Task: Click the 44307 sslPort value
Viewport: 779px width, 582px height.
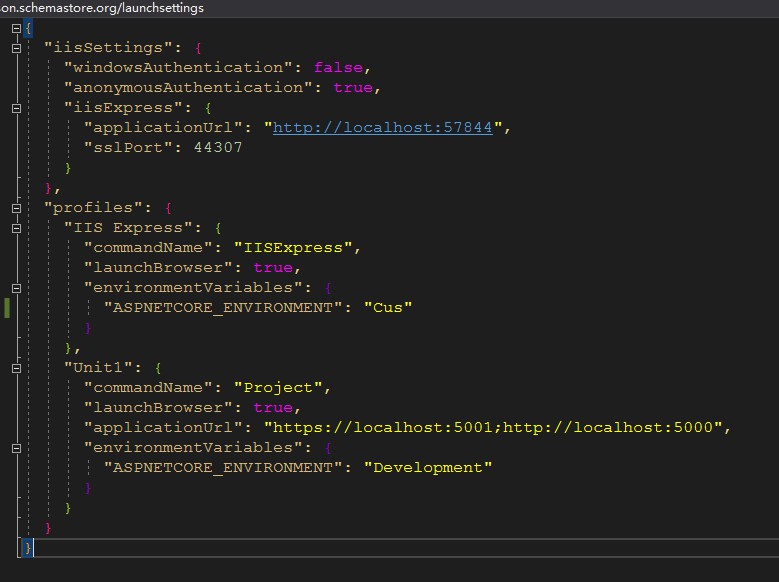Action: tap(218, 148)
